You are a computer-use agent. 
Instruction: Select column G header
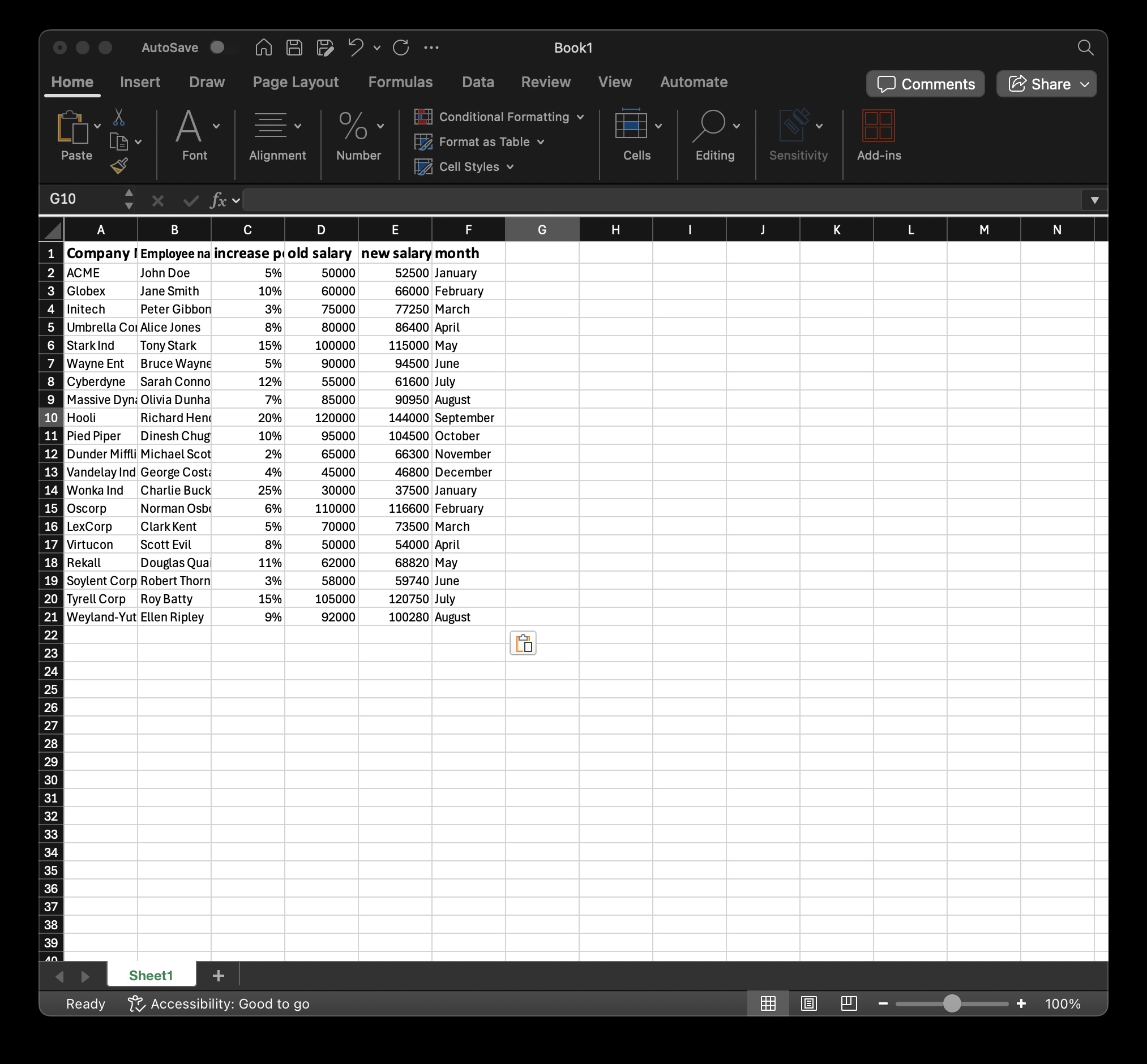click(542, 230)
